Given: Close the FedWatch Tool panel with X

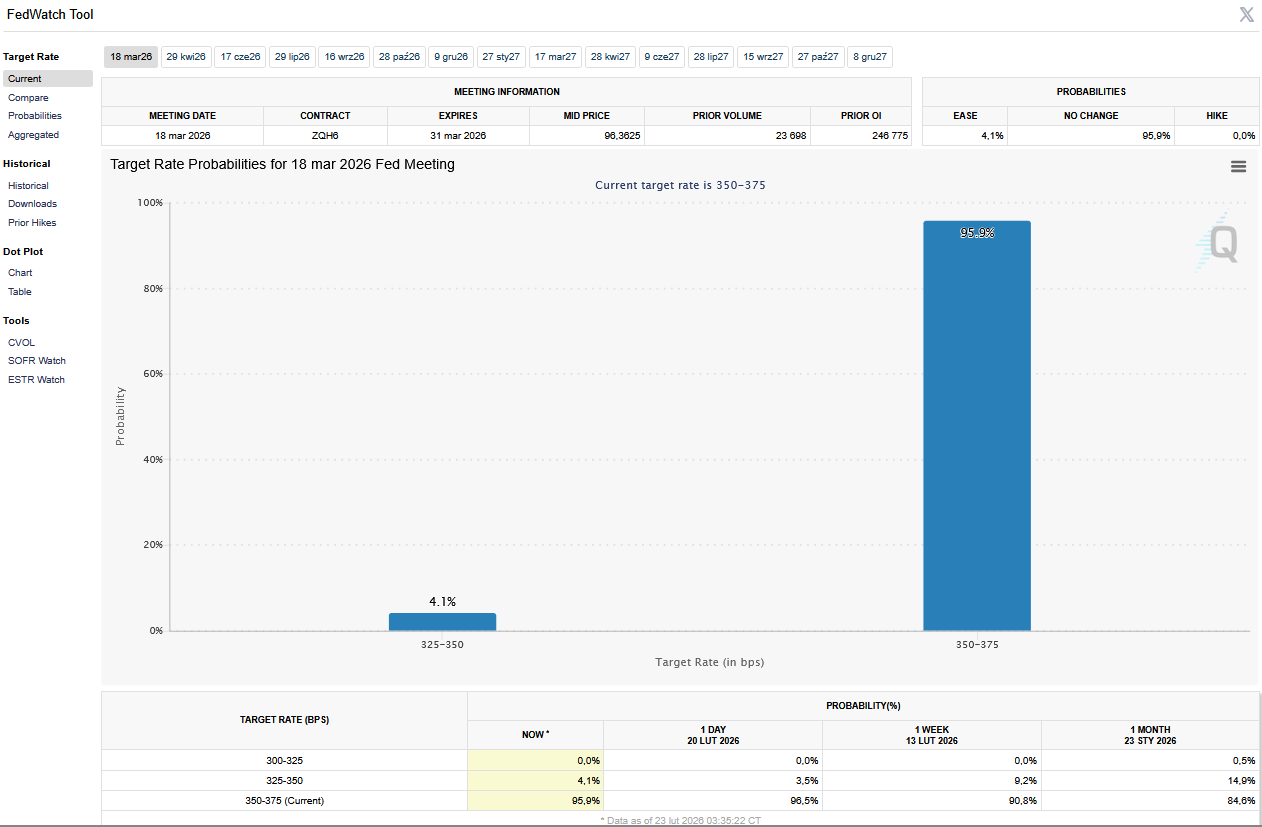Looking at the screenshot, I should 1246,14.
